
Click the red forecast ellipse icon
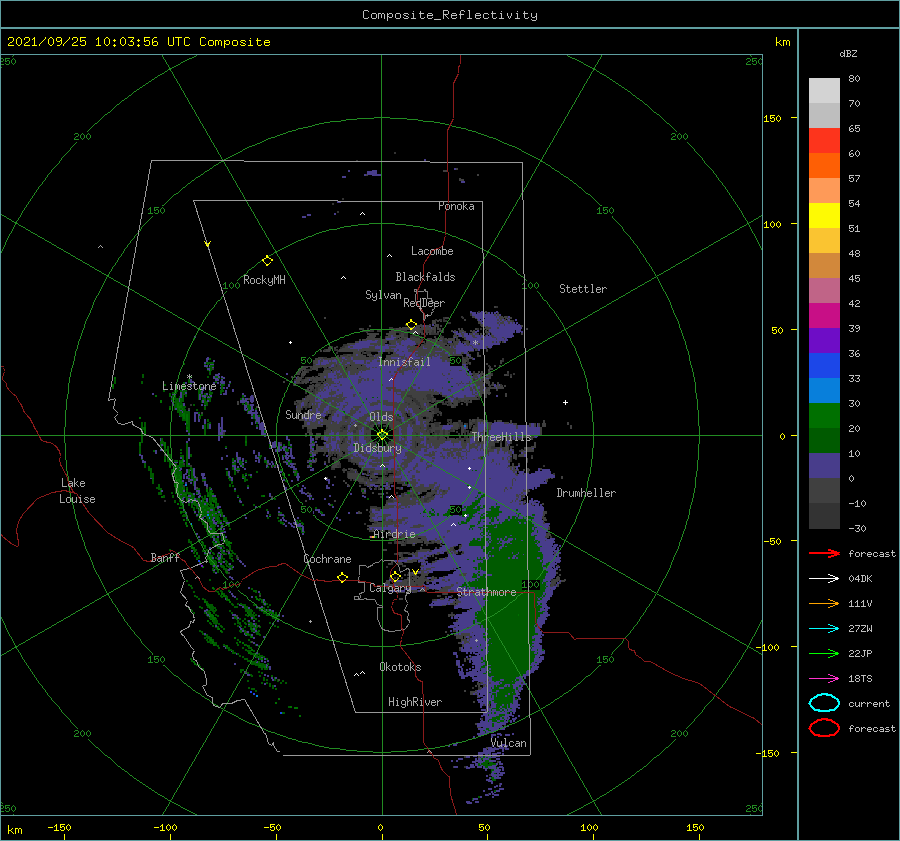coord(824,728)
